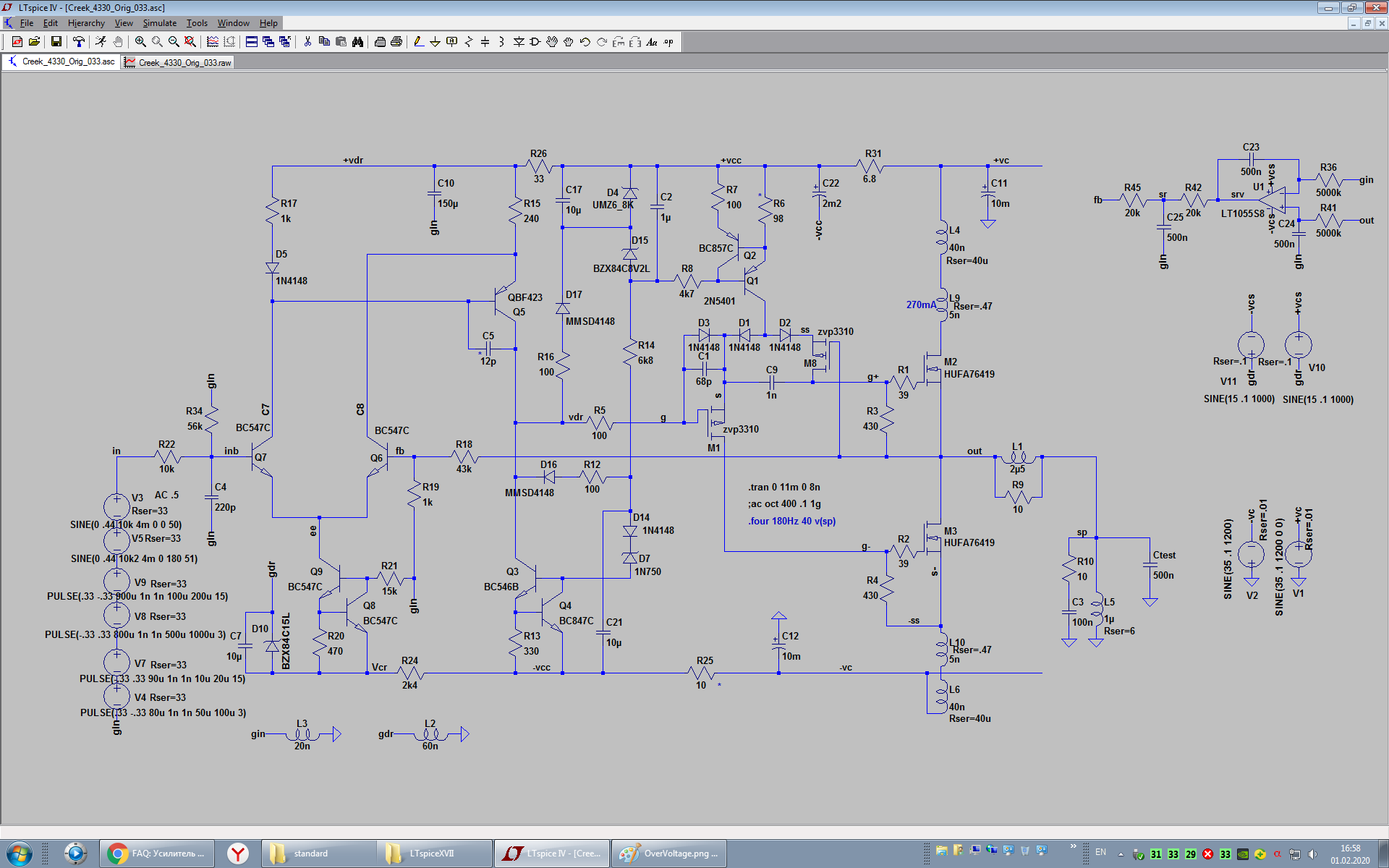Screen dimensions: 1389x868
Task: Open the Control Panel hammer icon
Action: (78, 42)
